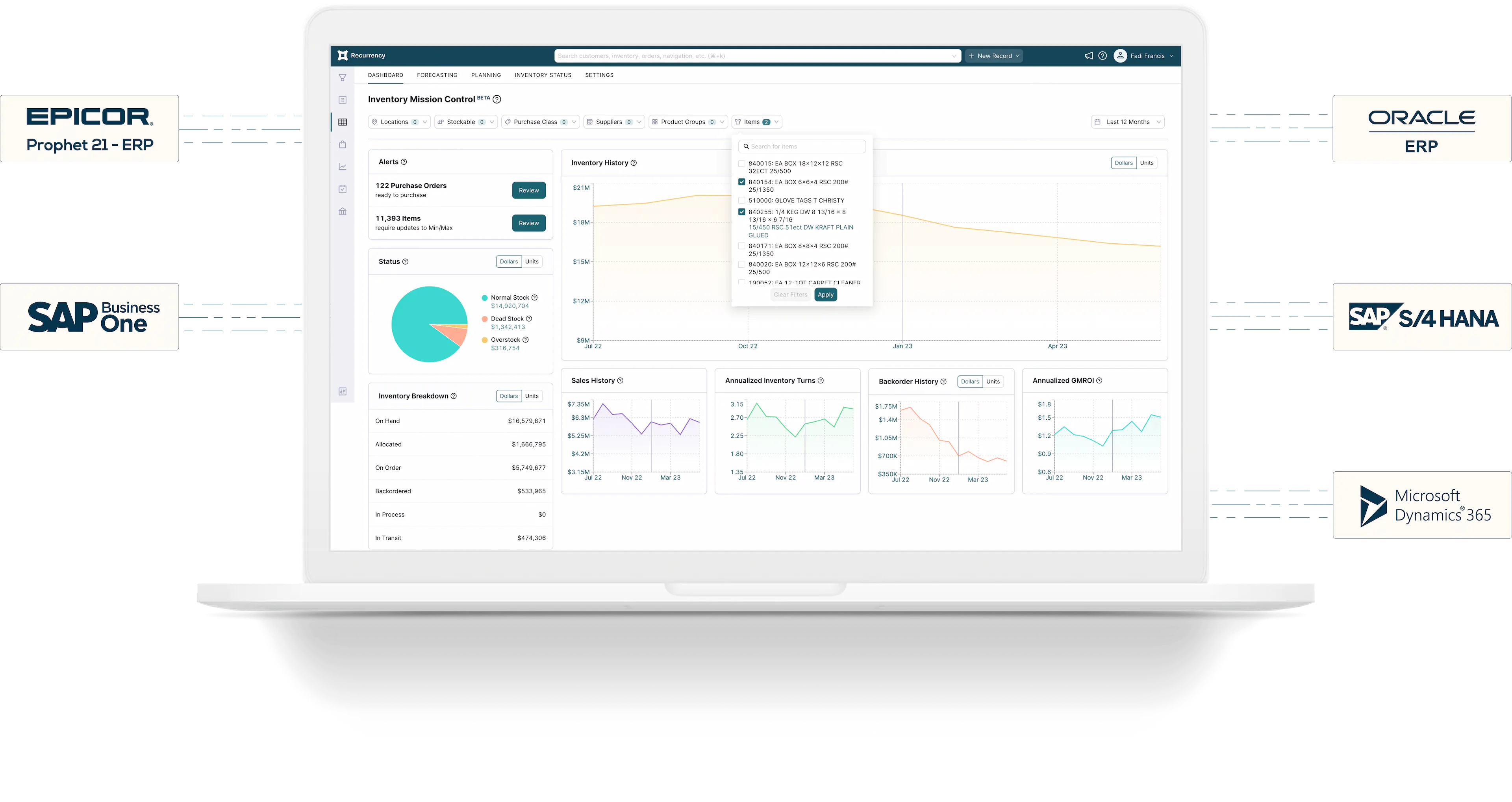Open the table grid sidebar icon
Screen dimensions: 1512x802
pyautogui.click(x=343, y=122)
